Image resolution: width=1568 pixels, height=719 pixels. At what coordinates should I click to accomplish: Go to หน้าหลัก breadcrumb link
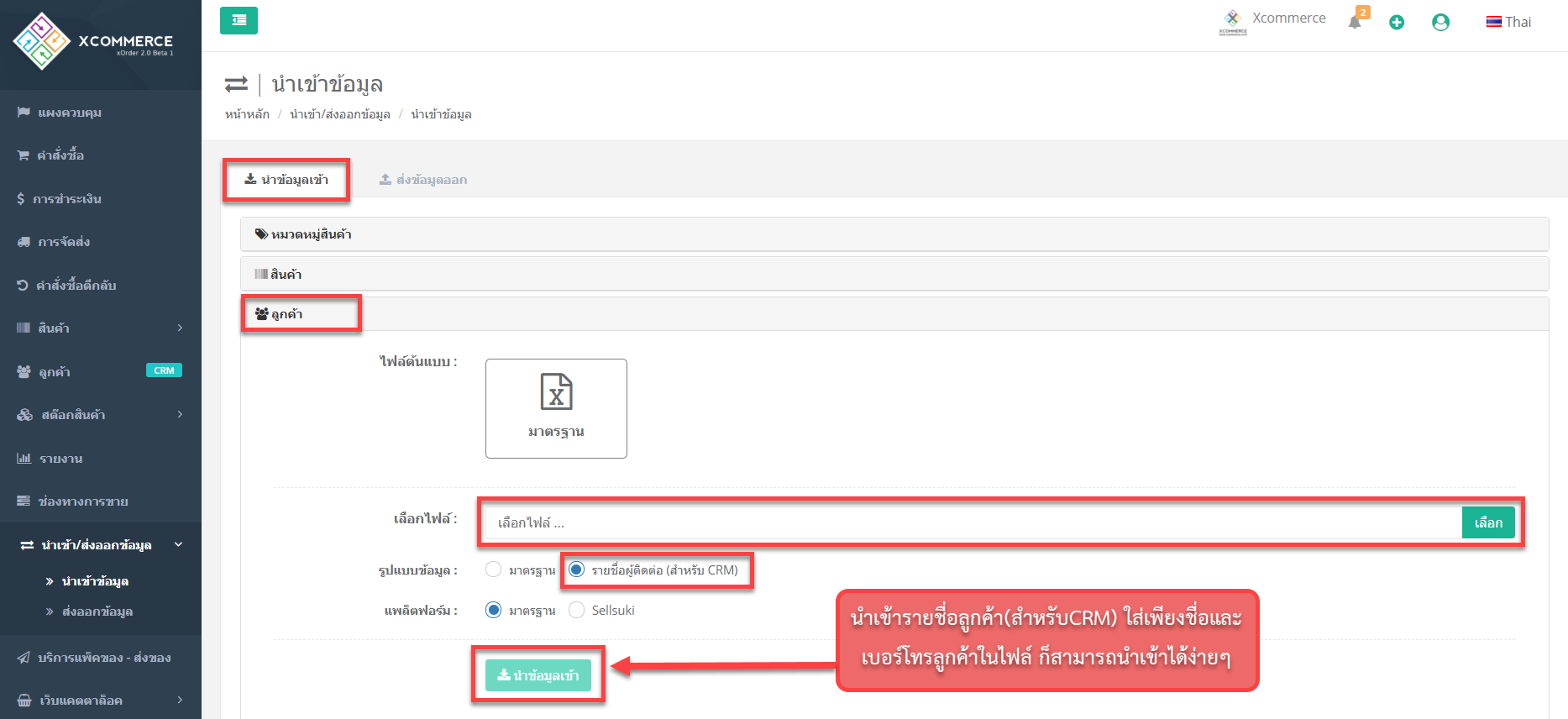(x=247, y=114)
